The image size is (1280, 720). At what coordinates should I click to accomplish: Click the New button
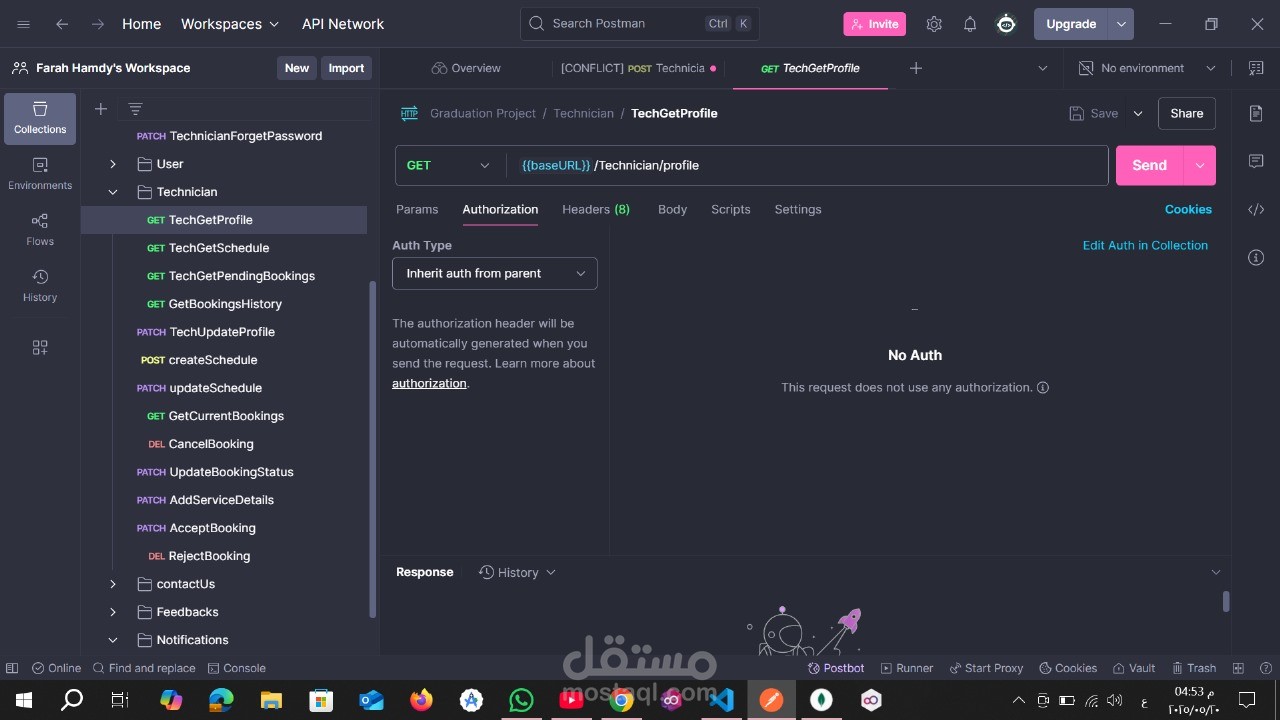pos(297,68)
